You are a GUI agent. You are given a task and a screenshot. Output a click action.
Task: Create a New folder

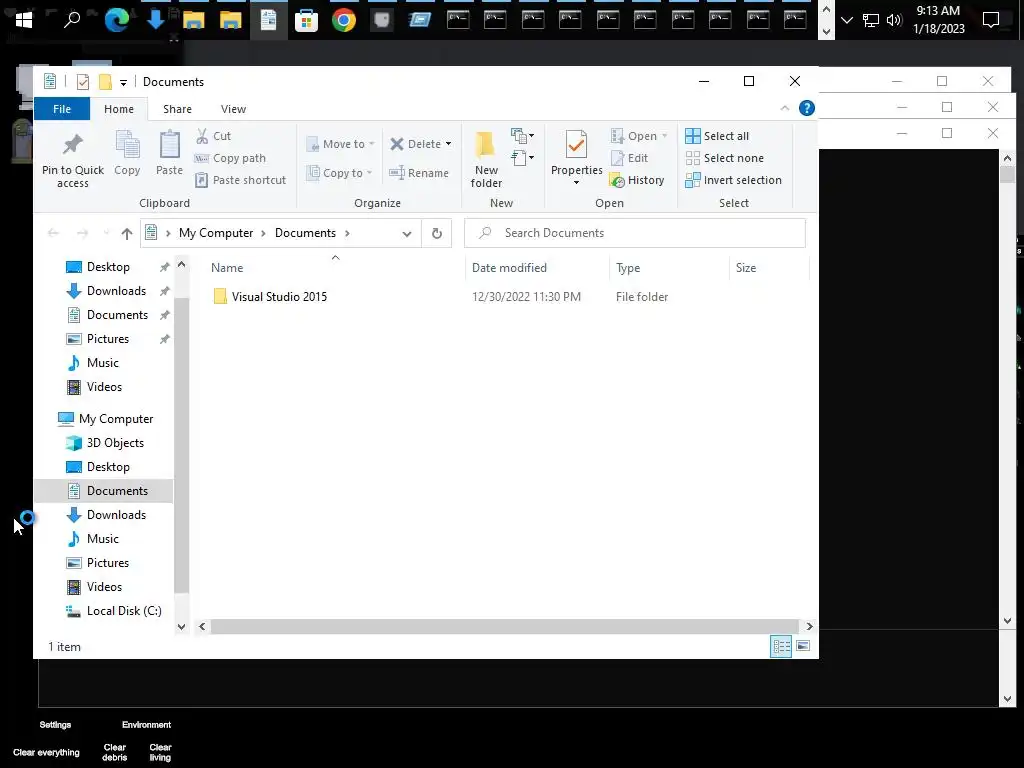tap(486, 159)
